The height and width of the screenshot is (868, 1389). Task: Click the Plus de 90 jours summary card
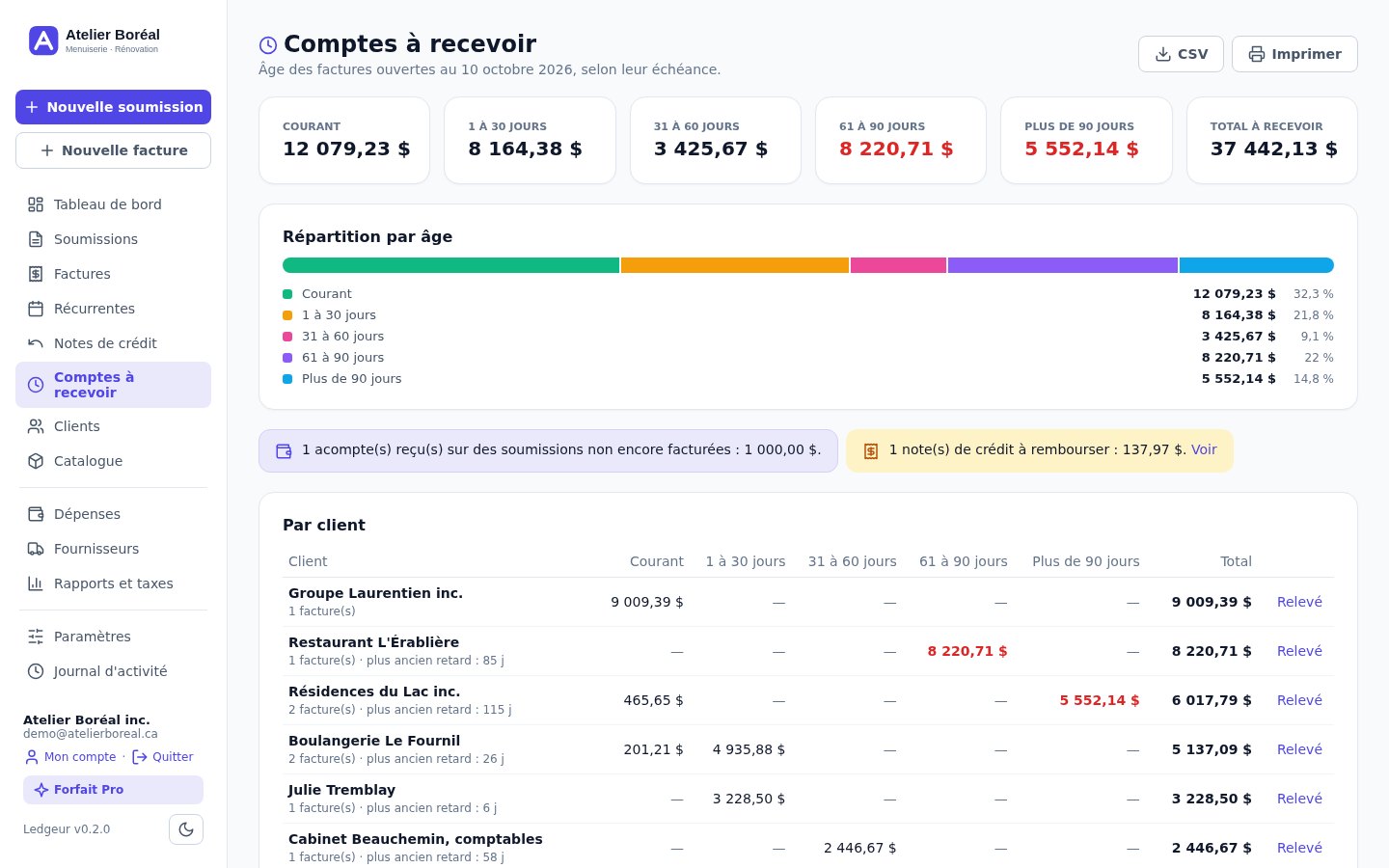pos(1086,140)
